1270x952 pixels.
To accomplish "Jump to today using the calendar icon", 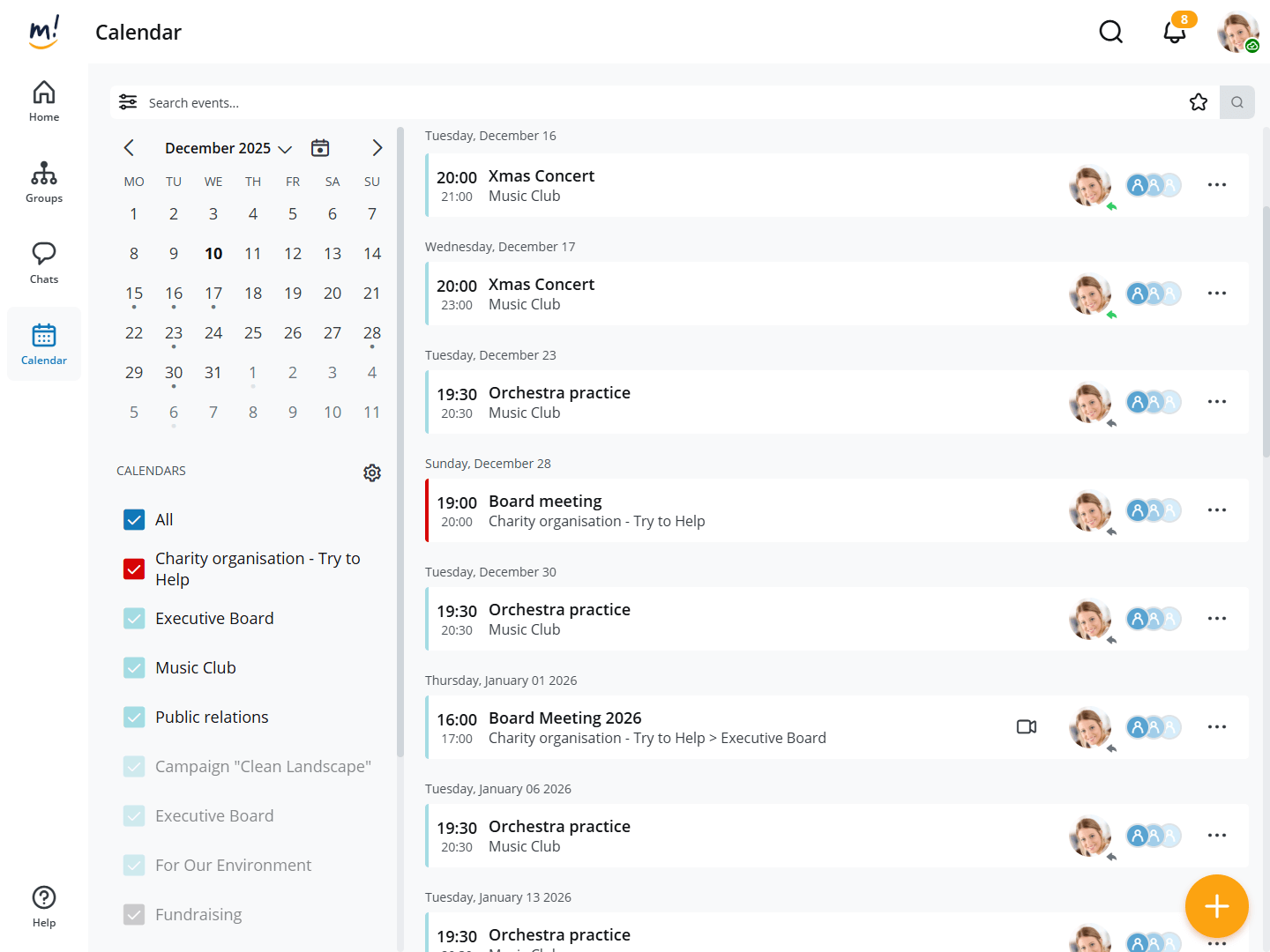I will (320, 148).
